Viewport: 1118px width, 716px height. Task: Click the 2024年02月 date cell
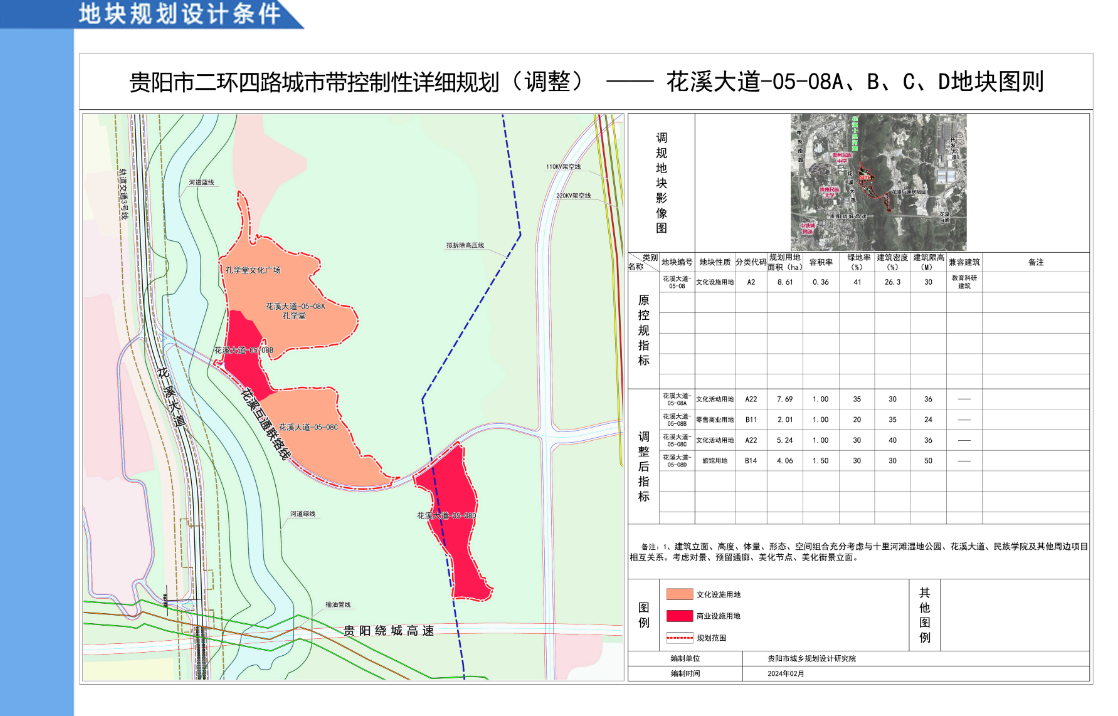[x=786, y=673]
